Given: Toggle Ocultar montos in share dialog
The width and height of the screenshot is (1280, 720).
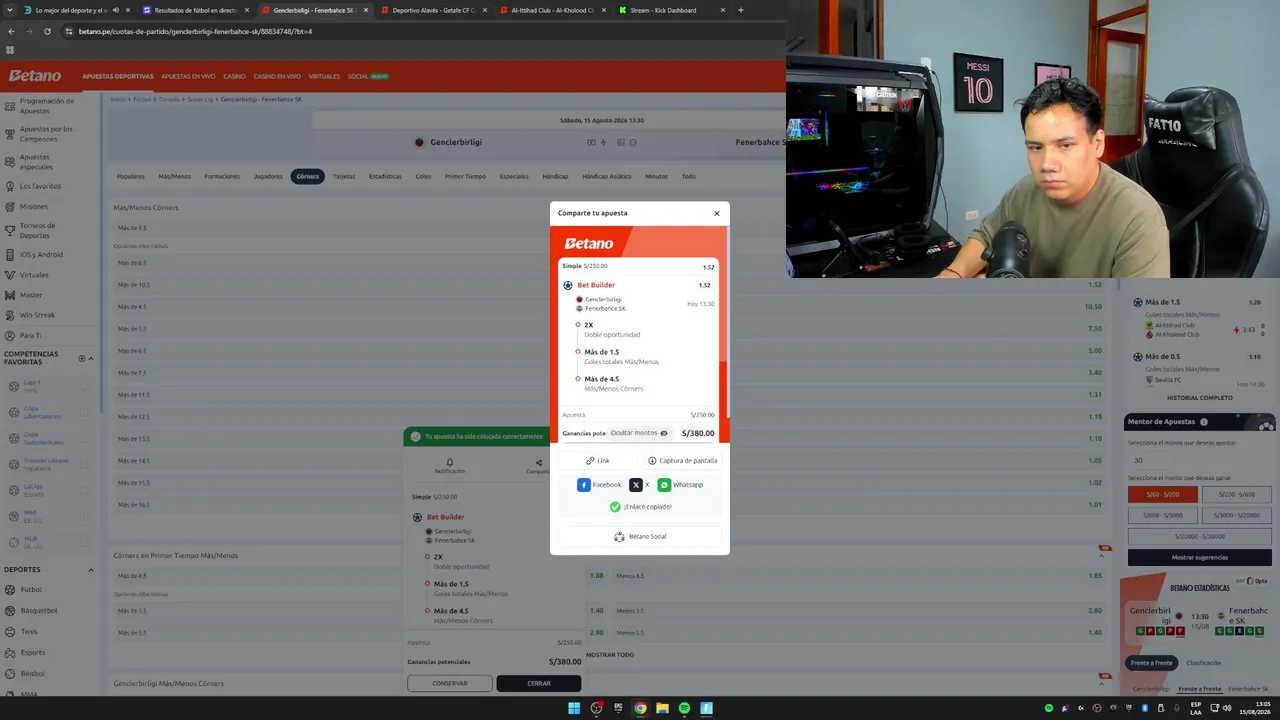Looking at the screenshot, I should coord(640,433).
